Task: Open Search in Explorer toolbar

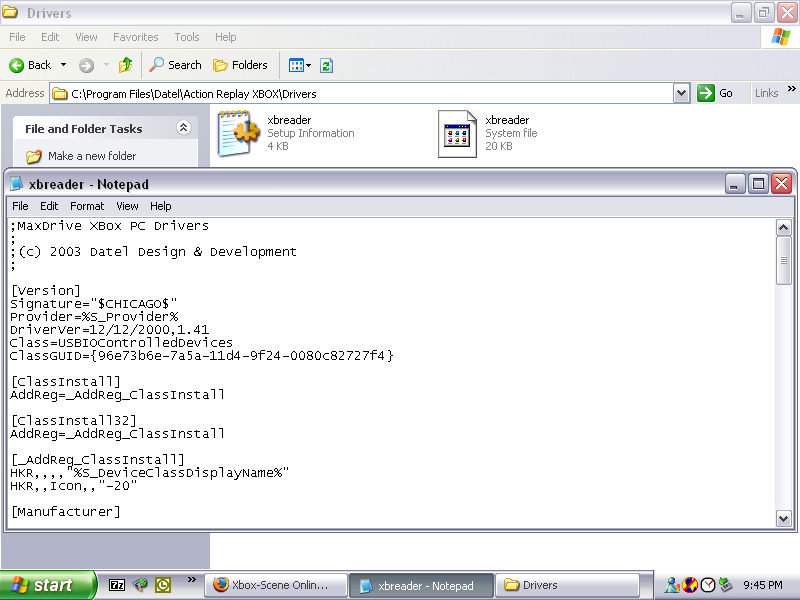Action: pos(175,65)
